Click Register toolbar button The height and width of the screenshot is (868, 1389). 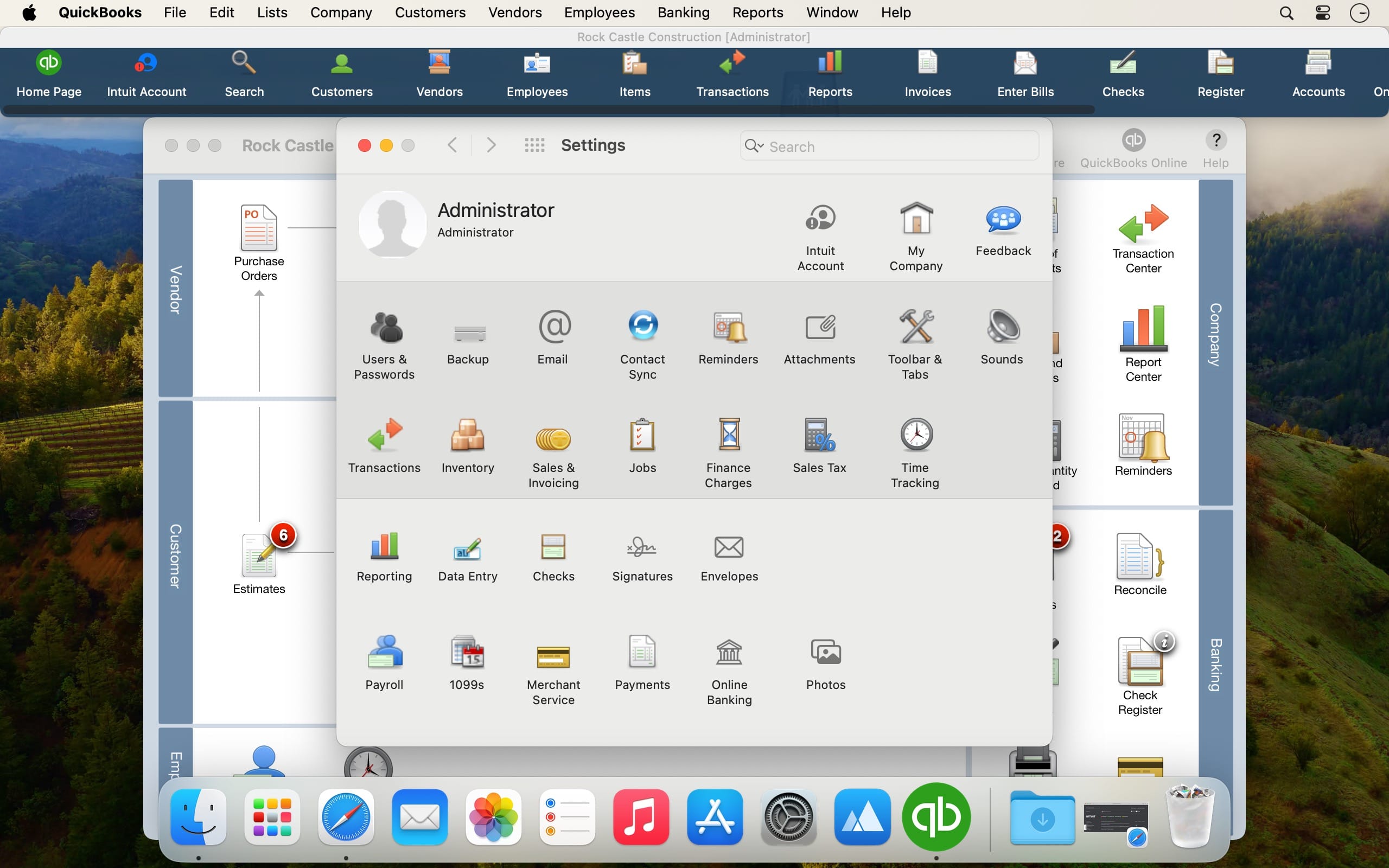(1221, 75)
